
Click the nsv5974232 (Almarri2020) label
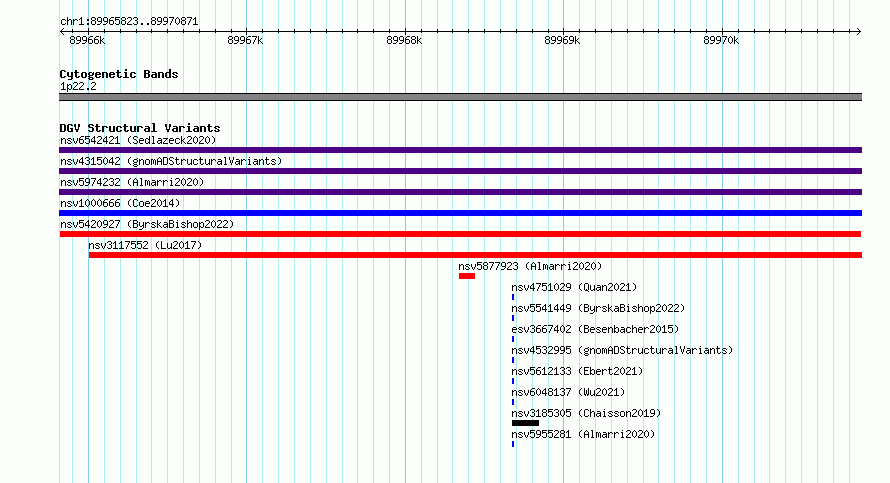(x=132, y=182)
